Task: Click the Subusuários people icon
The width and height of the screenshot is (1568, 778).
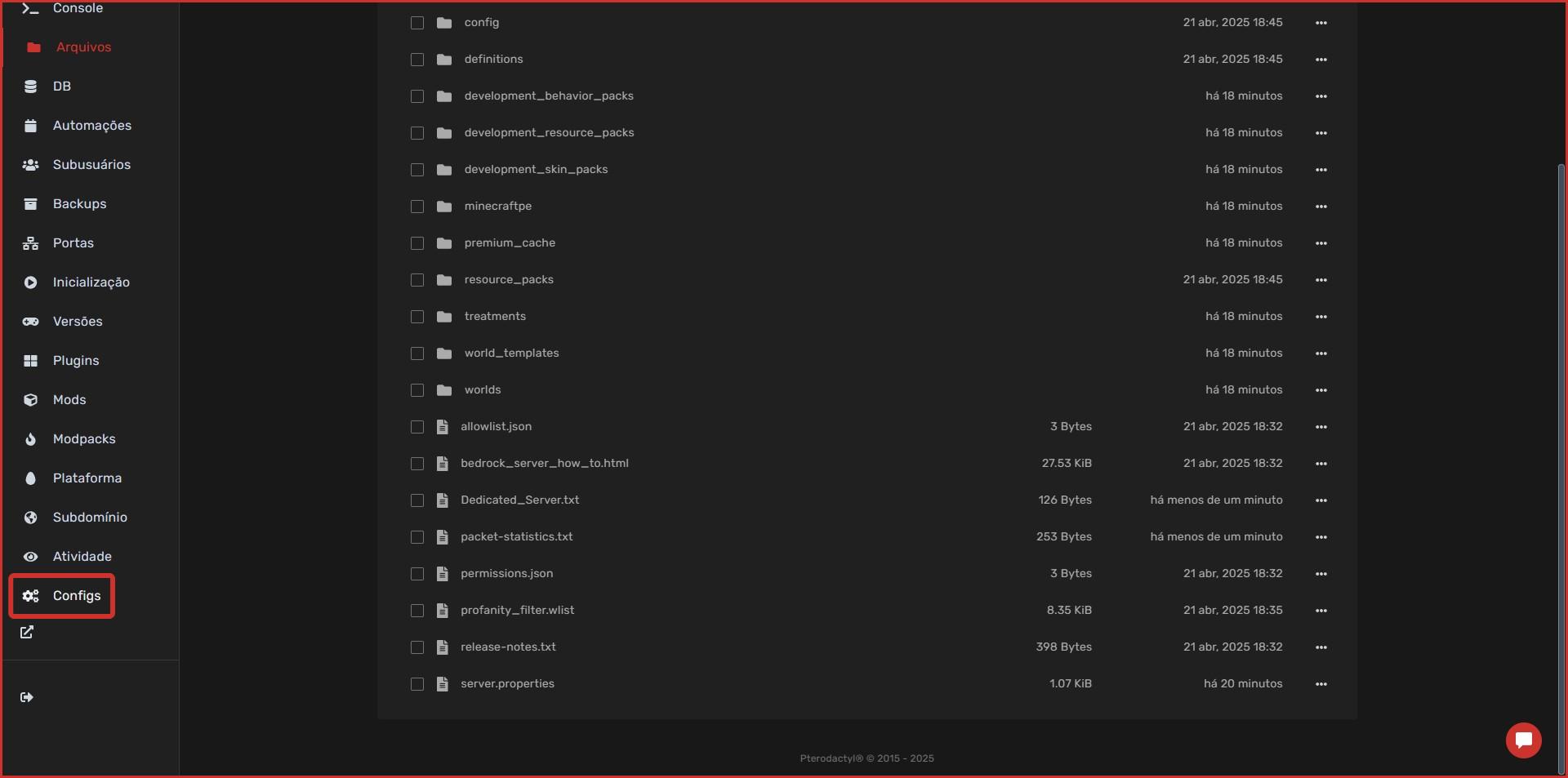Action: click(x=30, y=165)
